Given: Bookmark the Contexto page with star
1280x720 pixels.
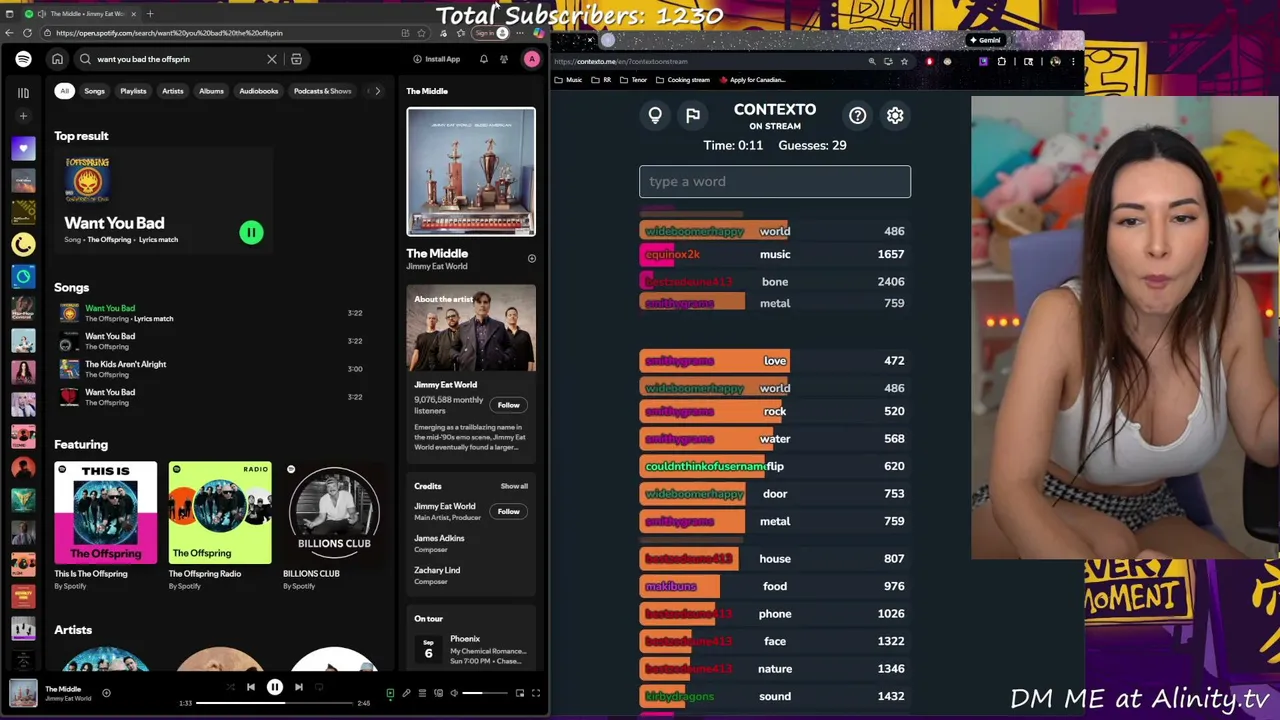Looking at the screenshot, I should click(904, 61).
